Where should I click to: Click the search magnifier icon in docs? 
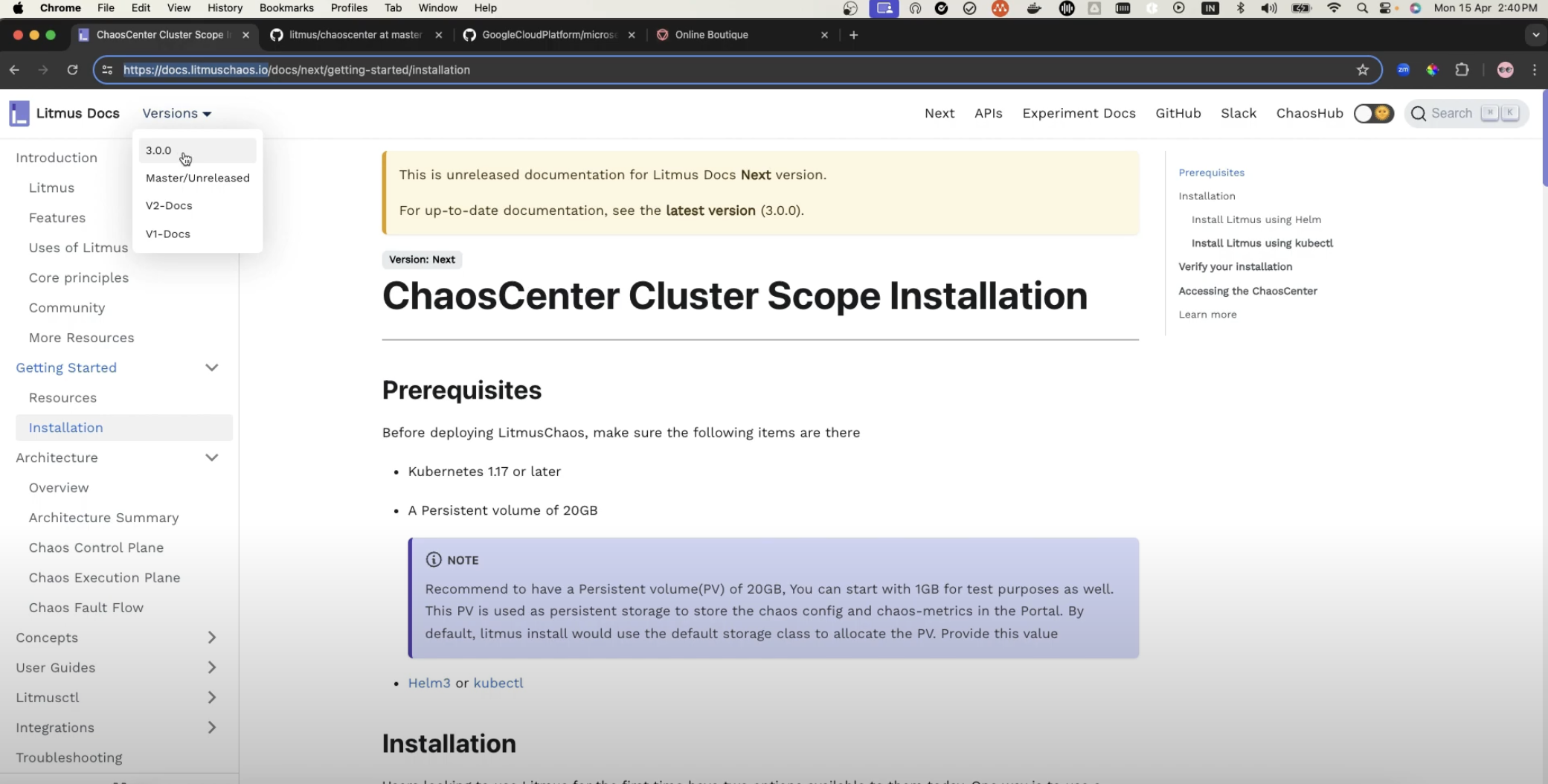coord(1419,114)
